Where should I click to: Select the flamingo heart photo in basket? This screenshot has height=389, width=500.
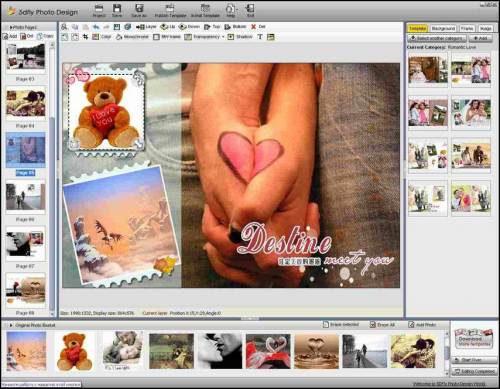(268, 351)
